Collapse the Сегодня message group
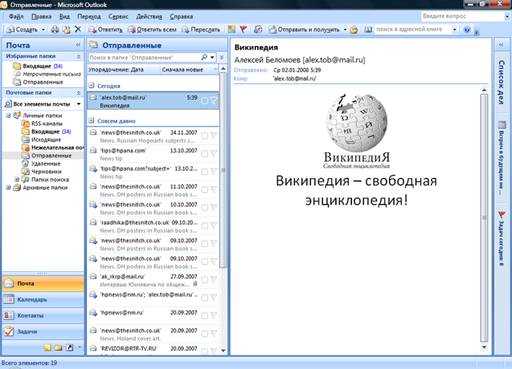 click(x=91, y=85)
